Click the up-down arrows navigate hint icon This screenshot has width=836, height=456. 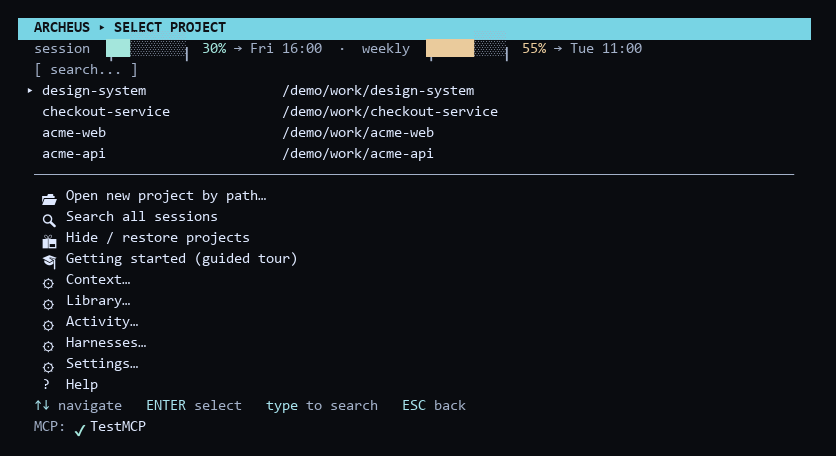click(42, 405)
